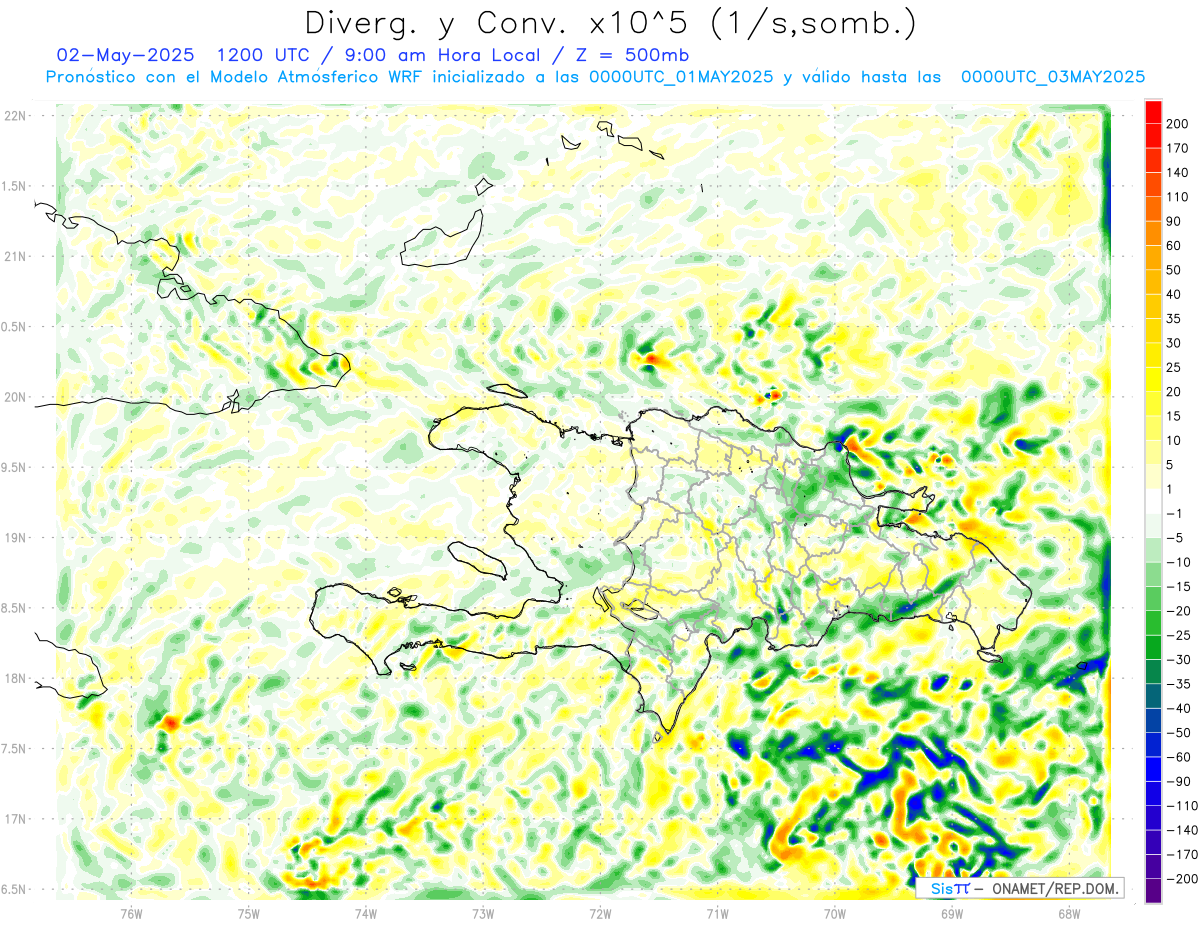The image size is (1200, 927).
Task: Select the '20N' latitude axis label
Action: (14, 397)
